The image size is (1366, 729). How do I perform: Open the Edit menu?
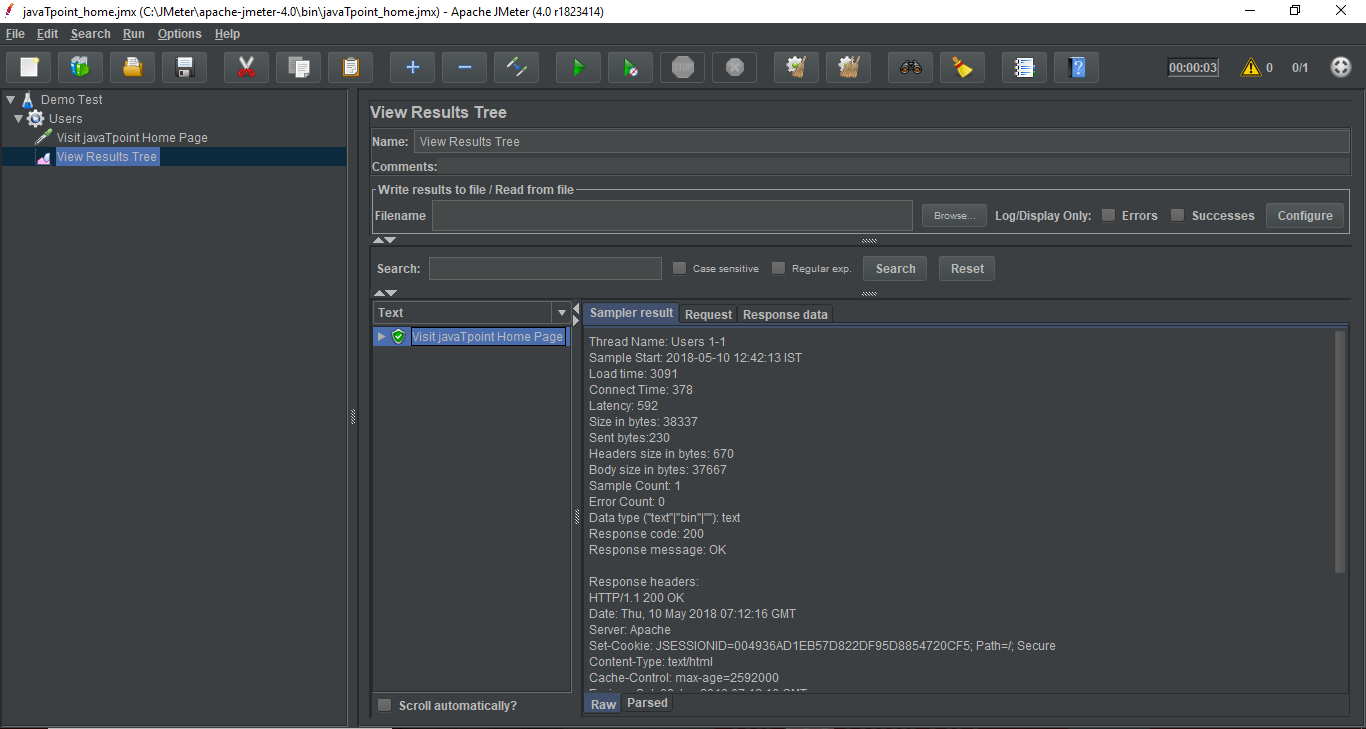(x=47, y=34)
